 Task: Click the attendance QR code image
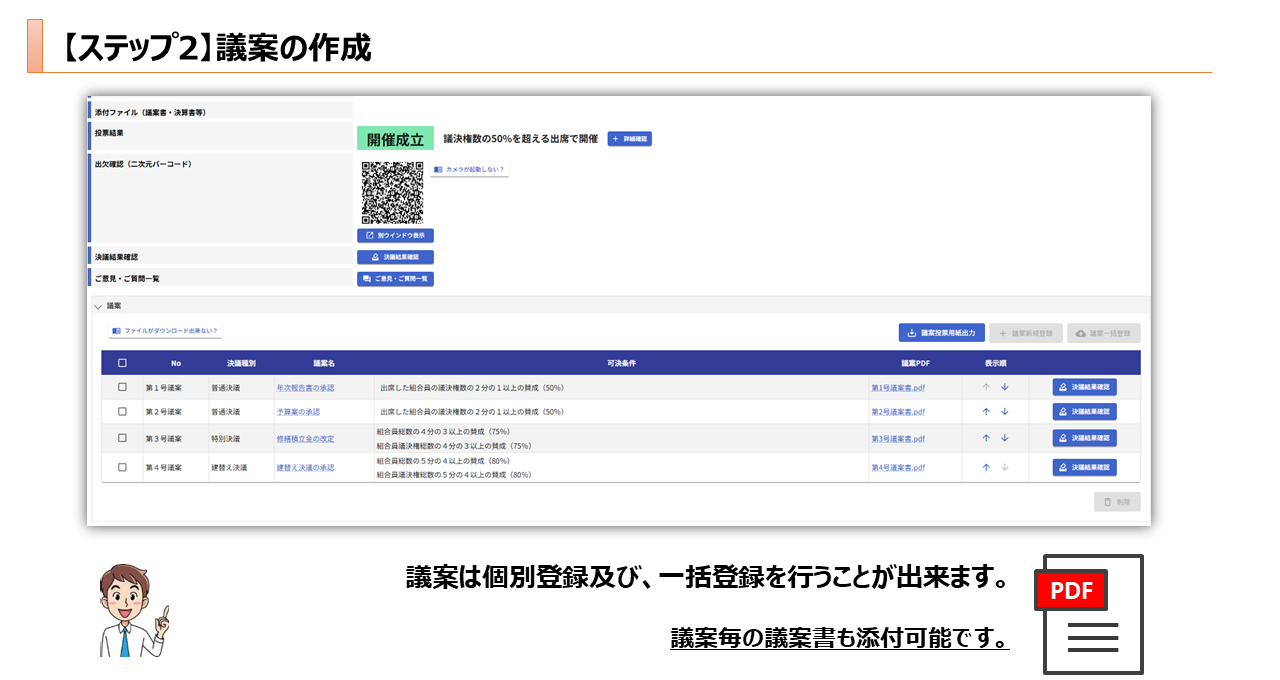point(392,192)
